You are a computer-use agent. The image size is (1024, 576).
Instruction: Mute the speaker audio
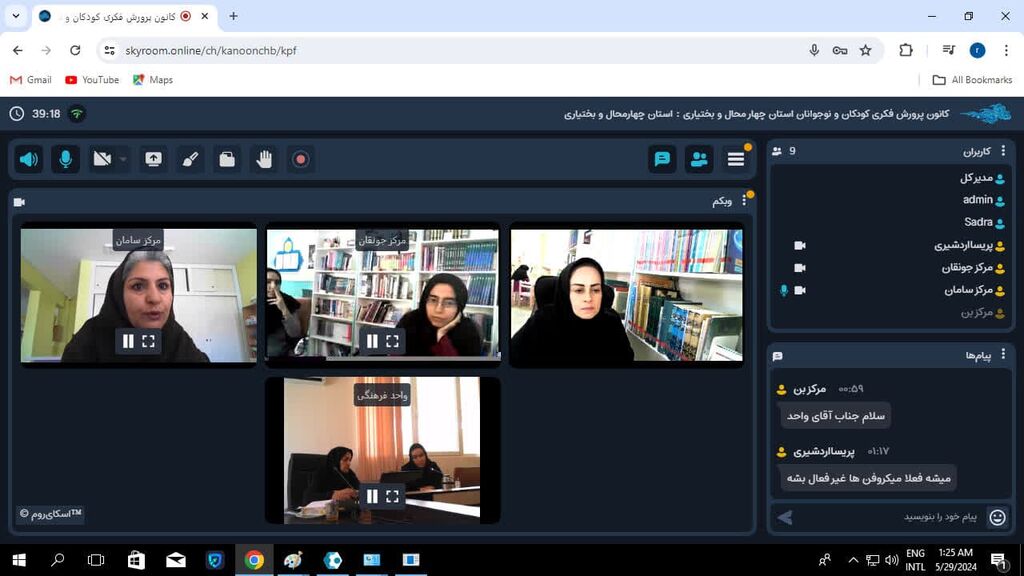coord(28,159)
